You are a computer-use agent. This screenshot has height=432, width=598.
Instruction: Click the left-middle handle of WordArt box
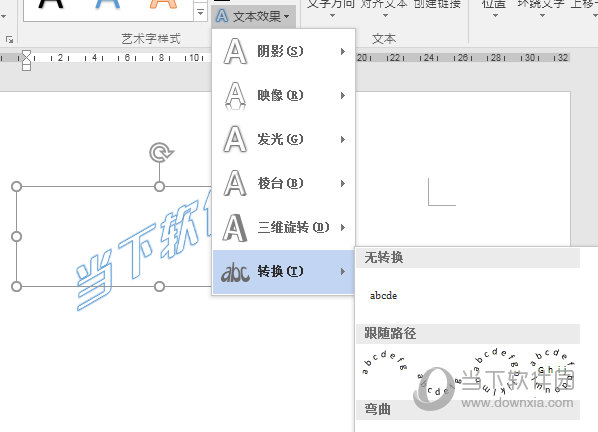point(16,236)
